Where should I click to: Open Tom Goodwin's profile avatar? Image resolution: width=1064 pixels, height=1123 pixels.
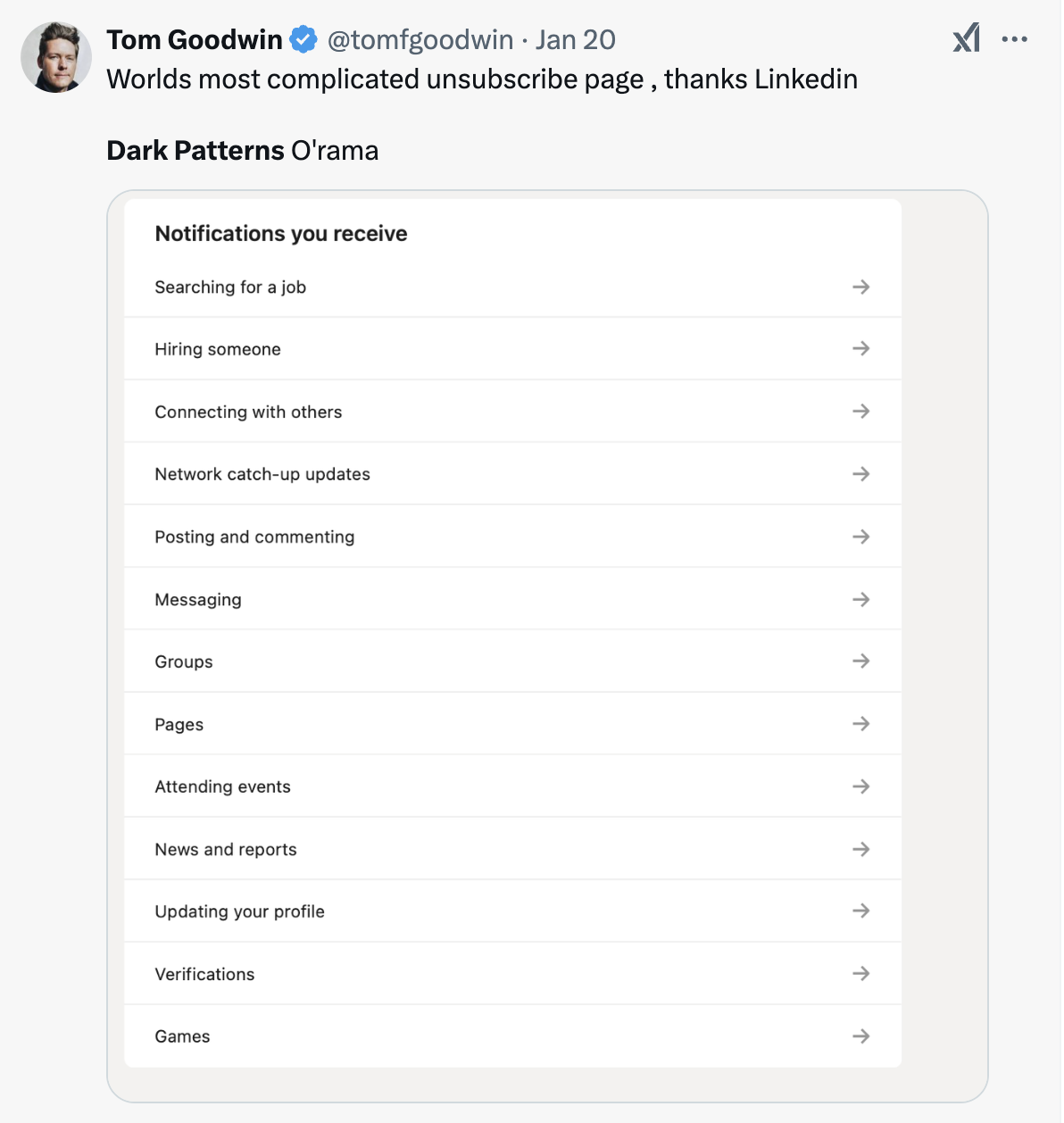pos(56,57)
